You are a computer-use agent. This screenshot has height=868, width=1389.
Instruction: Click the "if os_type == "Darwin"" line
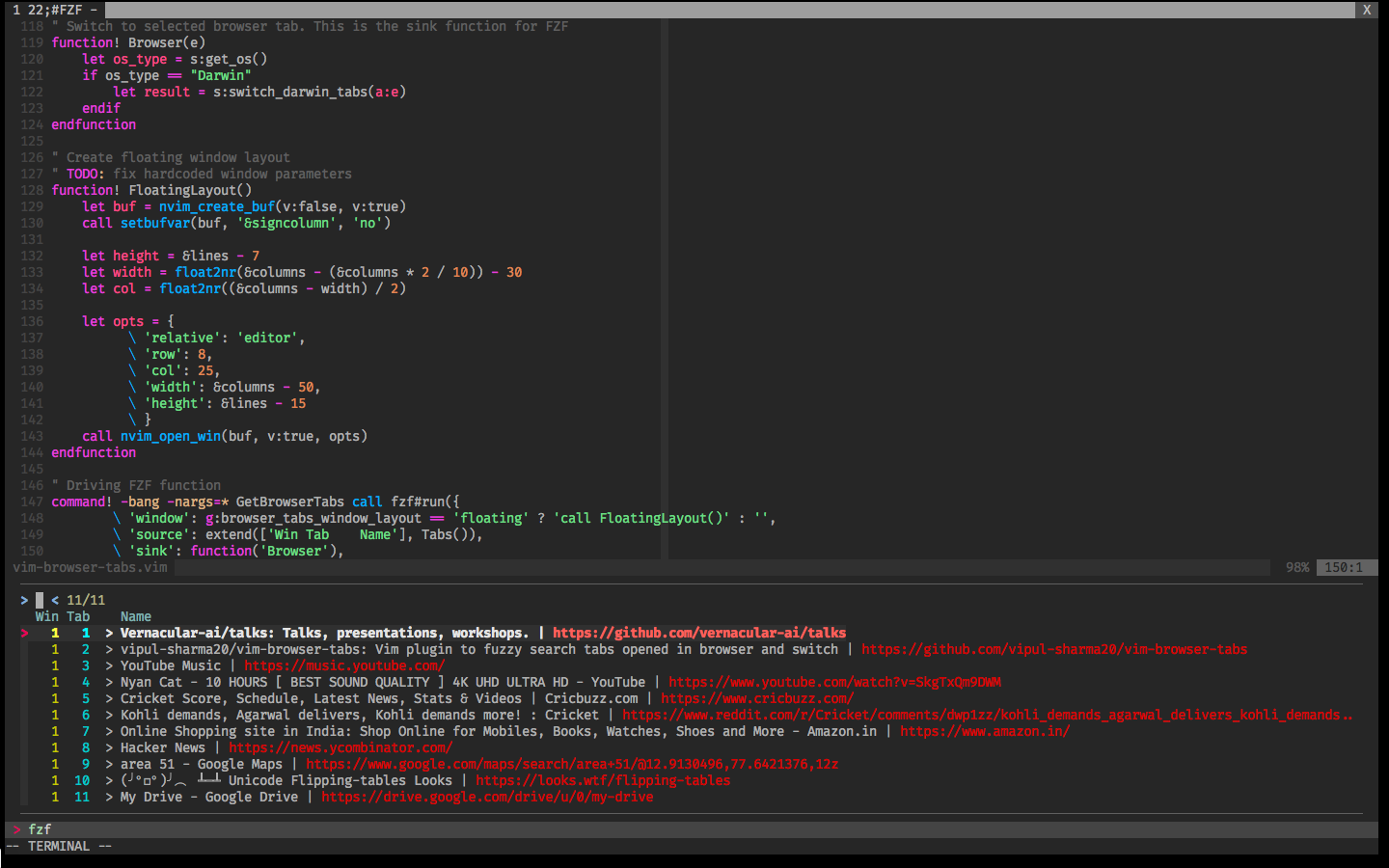[167, 75]
